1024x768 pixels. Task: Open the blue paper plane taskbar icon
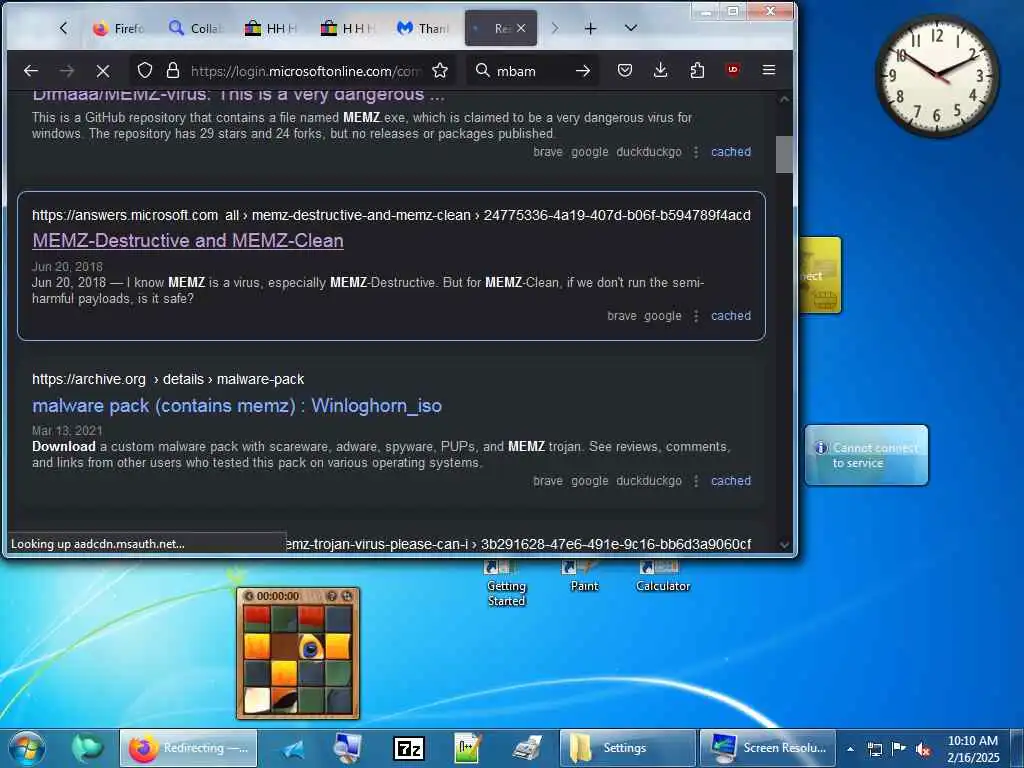tap(294, 749)
